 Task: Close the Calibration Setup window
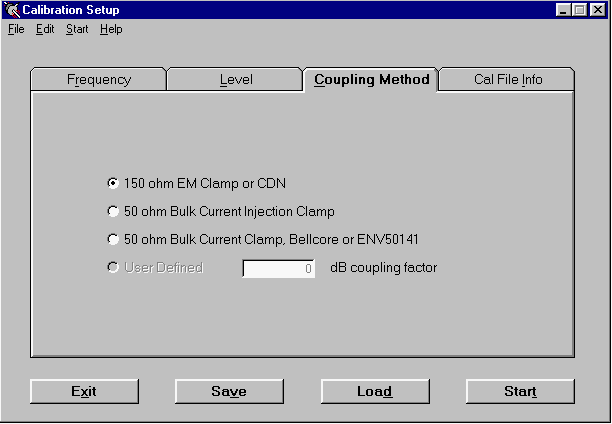coord(599,10)
